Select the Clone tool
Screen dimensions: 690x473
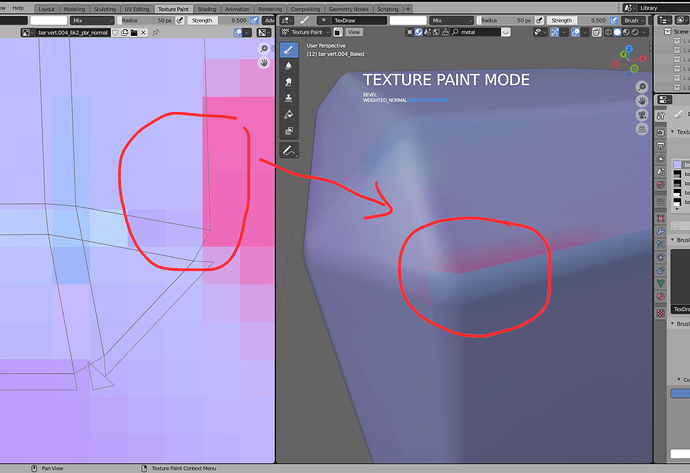[x=289, y=98]
